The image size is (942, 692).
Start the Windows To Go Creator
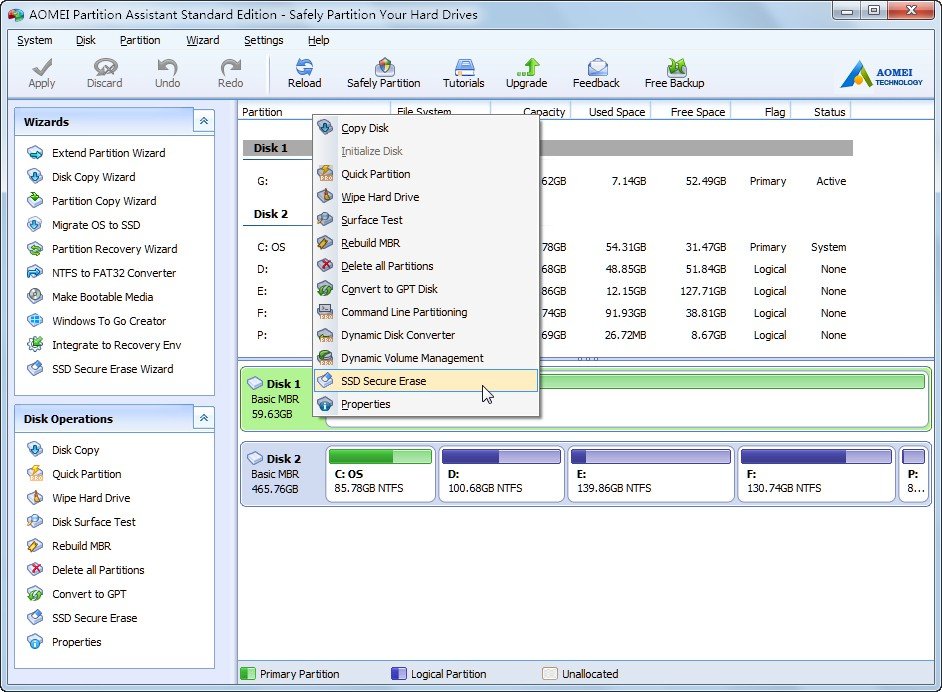pos(108,321)
